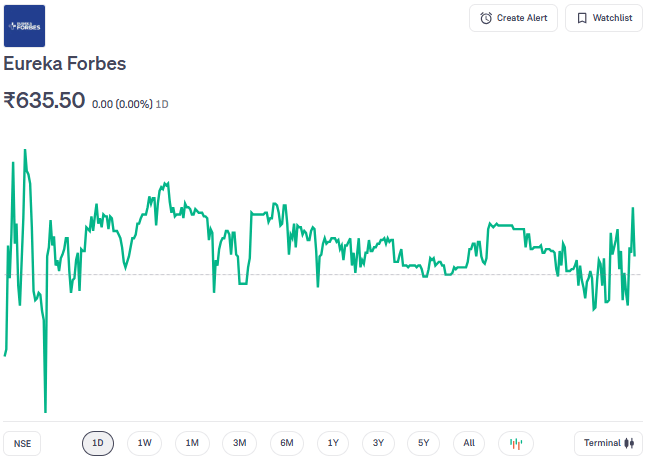Display the 5Y price history
Viewport: 653px width, 463px height.
pos(424,443)
